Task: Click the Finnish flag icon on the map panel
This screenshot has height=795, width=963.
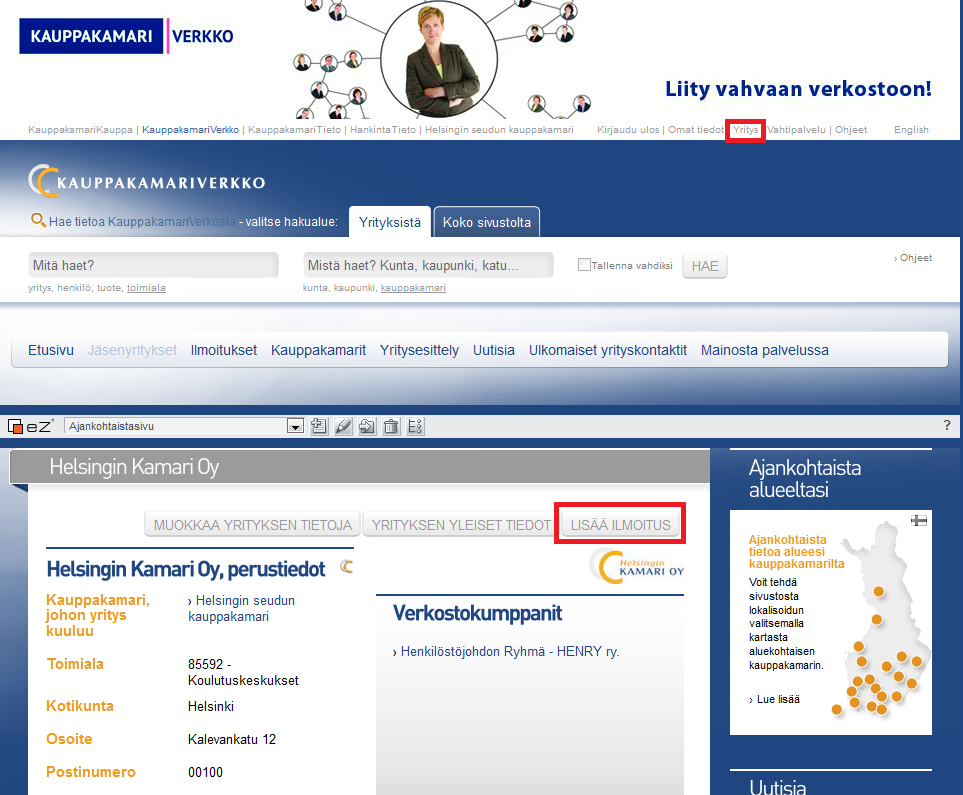Action: tap(919, 520)
